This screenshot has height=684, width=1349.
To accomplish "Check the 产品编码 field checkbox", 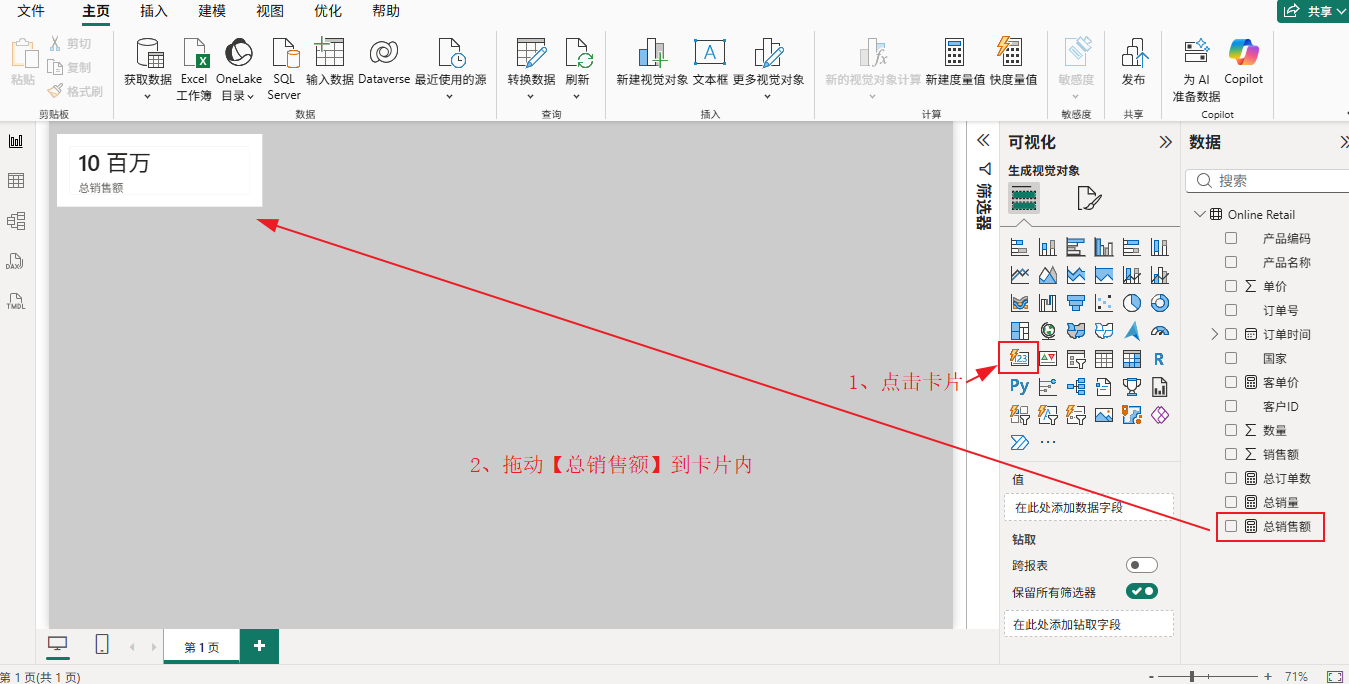I will click(x=1231, y=238).
